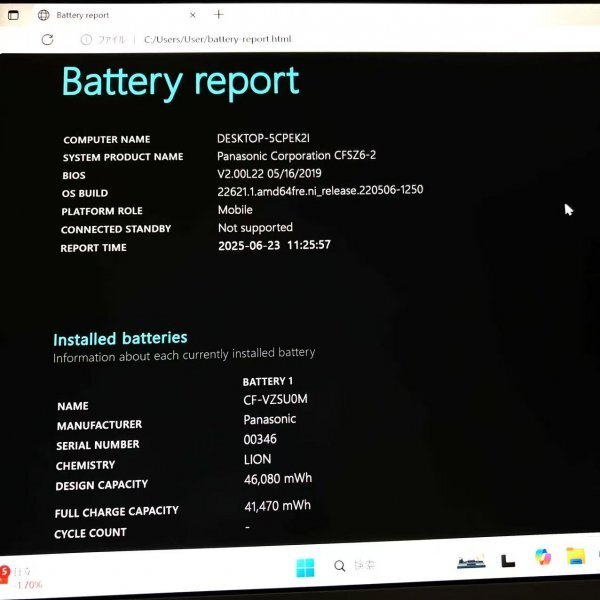The width and height of the screenshot is (600, 600).
Task: Open the ship picture search highlight icon
Action: (x=471, y=562)
